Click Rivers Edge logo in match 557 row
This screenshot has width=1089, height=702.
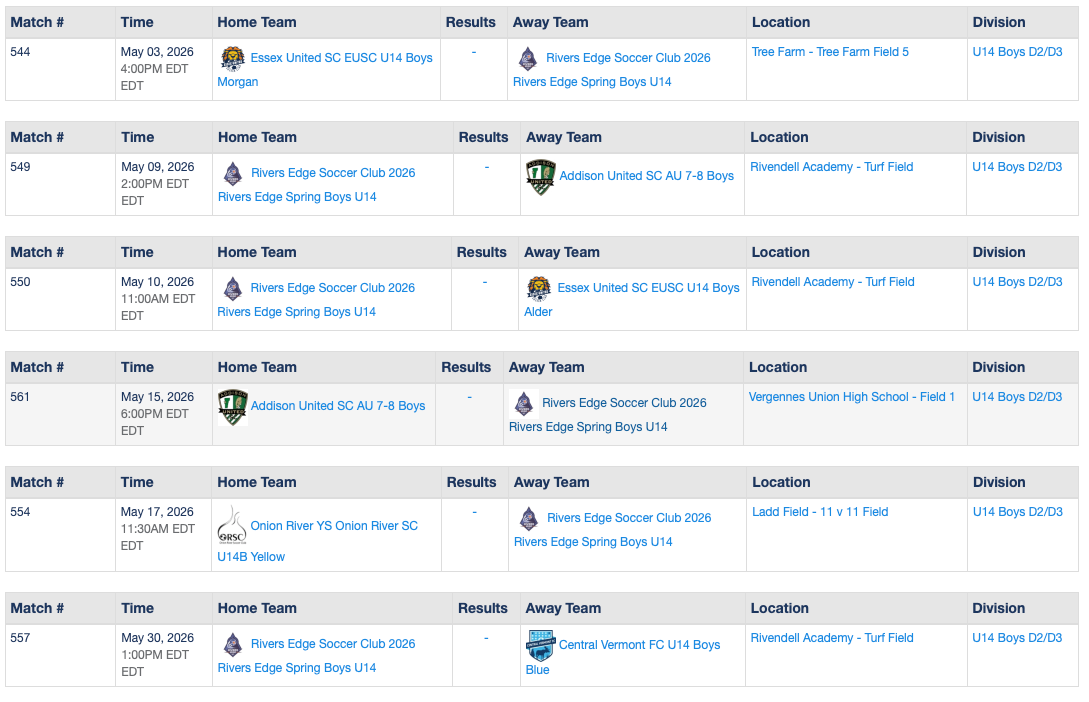[x=233, y=645]
